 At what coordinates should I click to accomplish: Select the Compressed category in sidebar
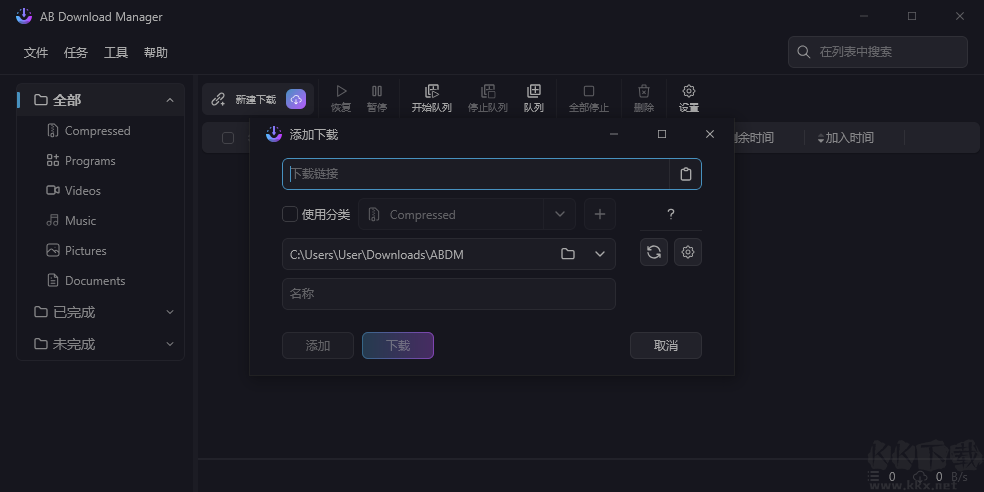coord(100,131)
